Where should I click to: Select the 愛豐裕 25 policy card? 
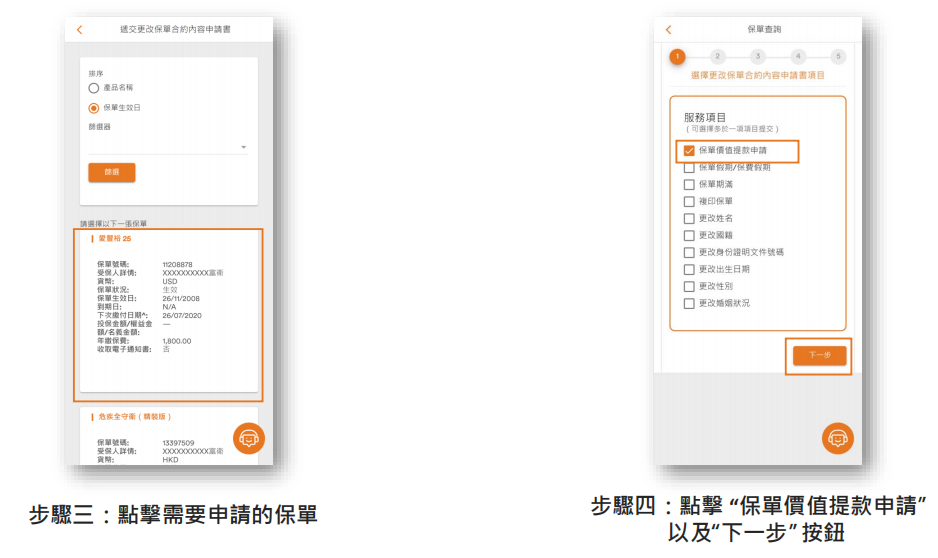coord(168,312)
